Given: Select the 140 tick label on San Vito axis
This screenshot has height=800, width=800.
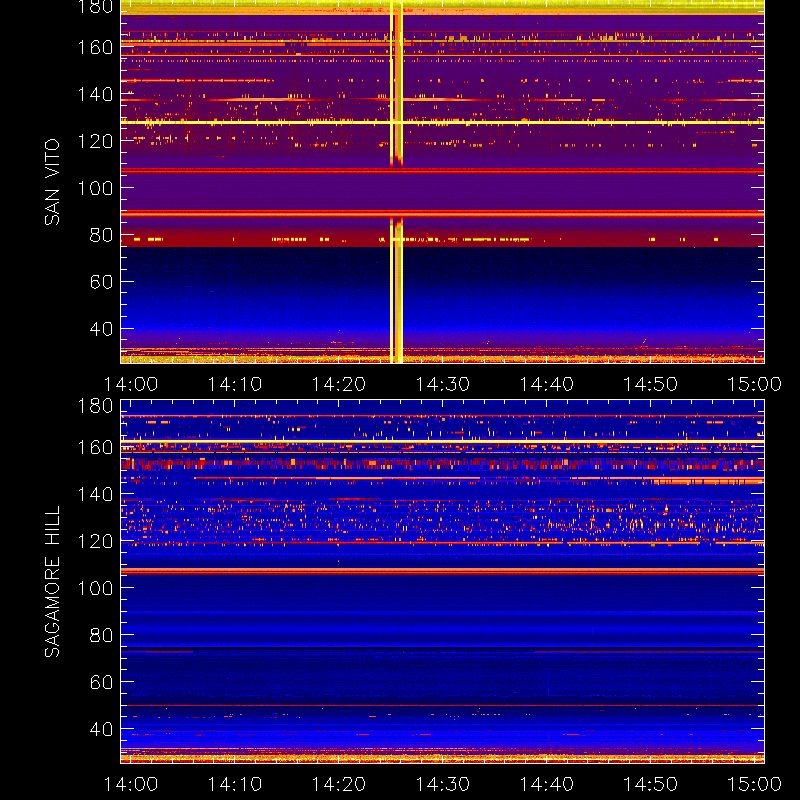Looking at the screenshot, I should (x=95, y=94).
